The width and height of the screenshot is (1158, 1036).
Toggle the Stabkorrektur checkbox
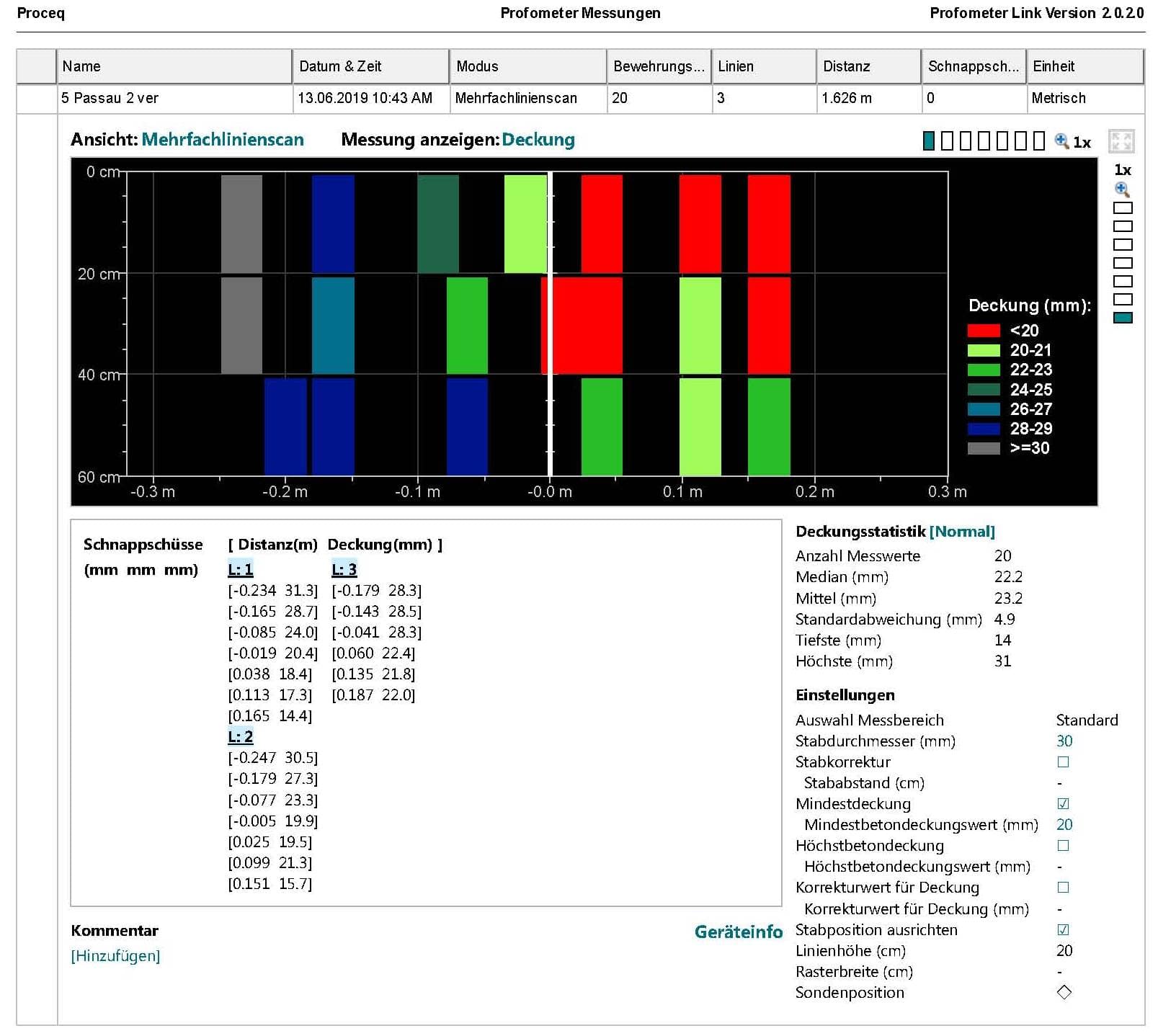pyautogui.click(x=1063, y=762)
